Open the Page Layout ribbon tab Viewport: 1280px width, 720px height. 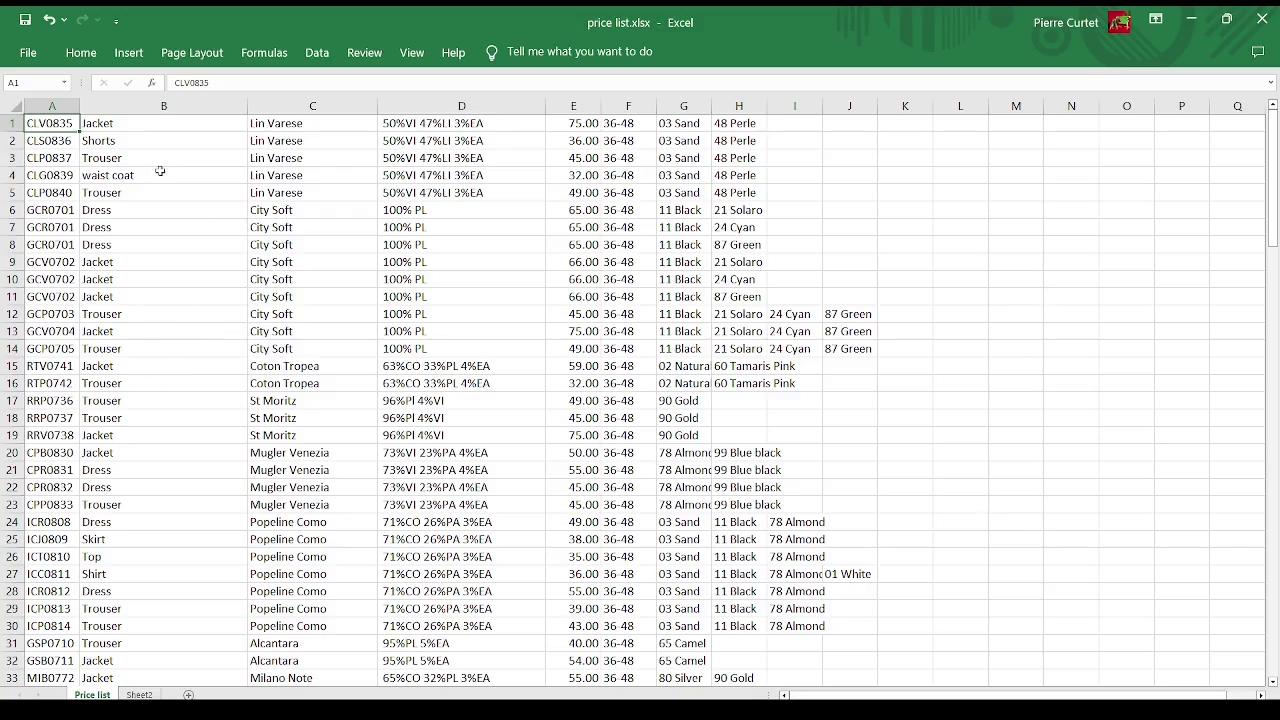pyautogui.click(x=191, y=52)
